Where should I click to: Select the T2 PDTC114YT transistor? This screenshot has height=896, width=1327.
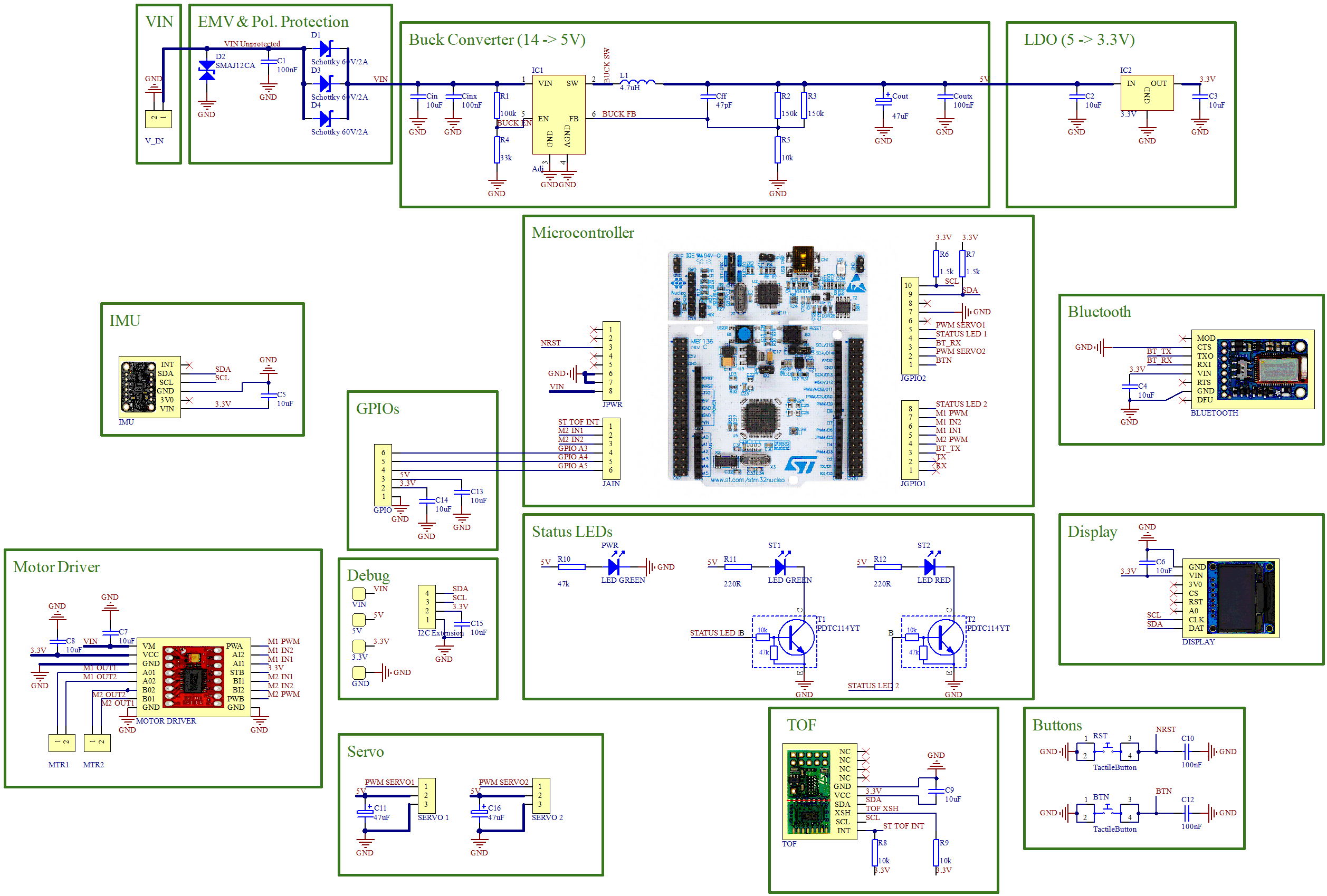[x=933, y=641]
